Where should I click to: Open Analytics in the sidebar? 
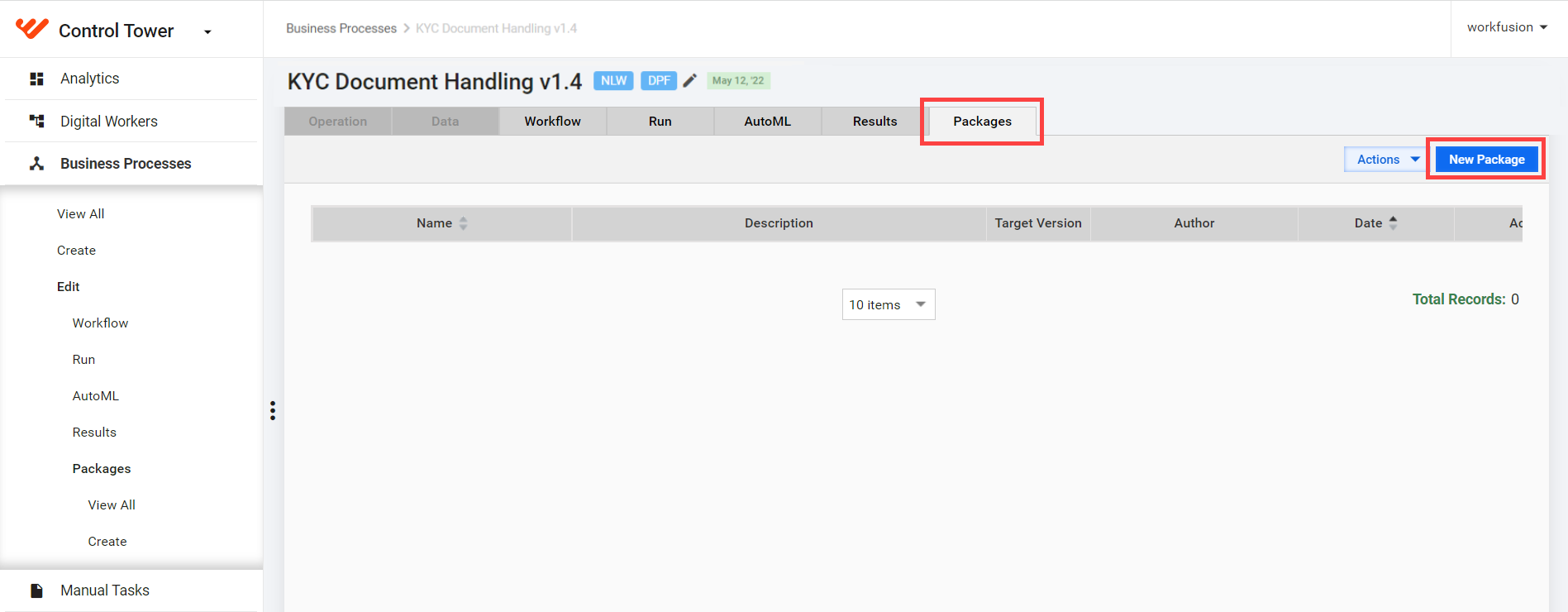pyautogui.click(x=90, y=79)
